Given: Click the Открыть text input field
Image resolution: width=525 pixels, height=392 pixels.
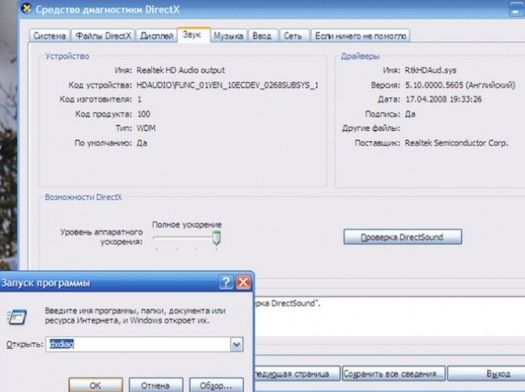Looking at the screenshot, I should click(138, 344).
